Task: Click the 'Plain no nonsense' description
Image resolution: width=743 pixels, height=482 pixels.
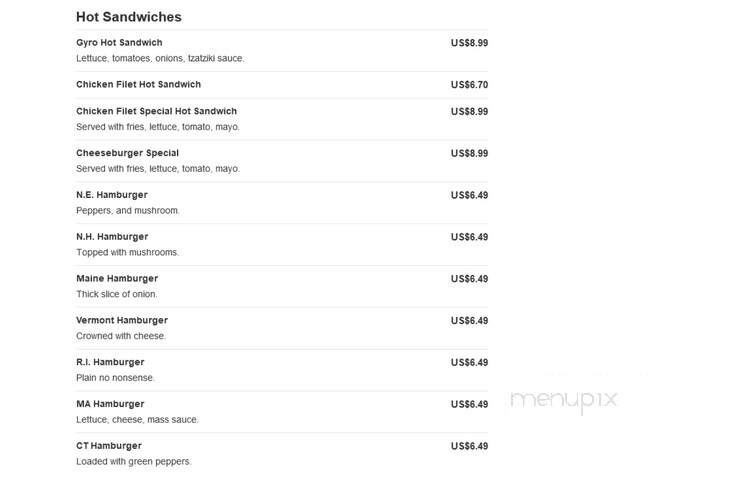Action: click(116, 378)
